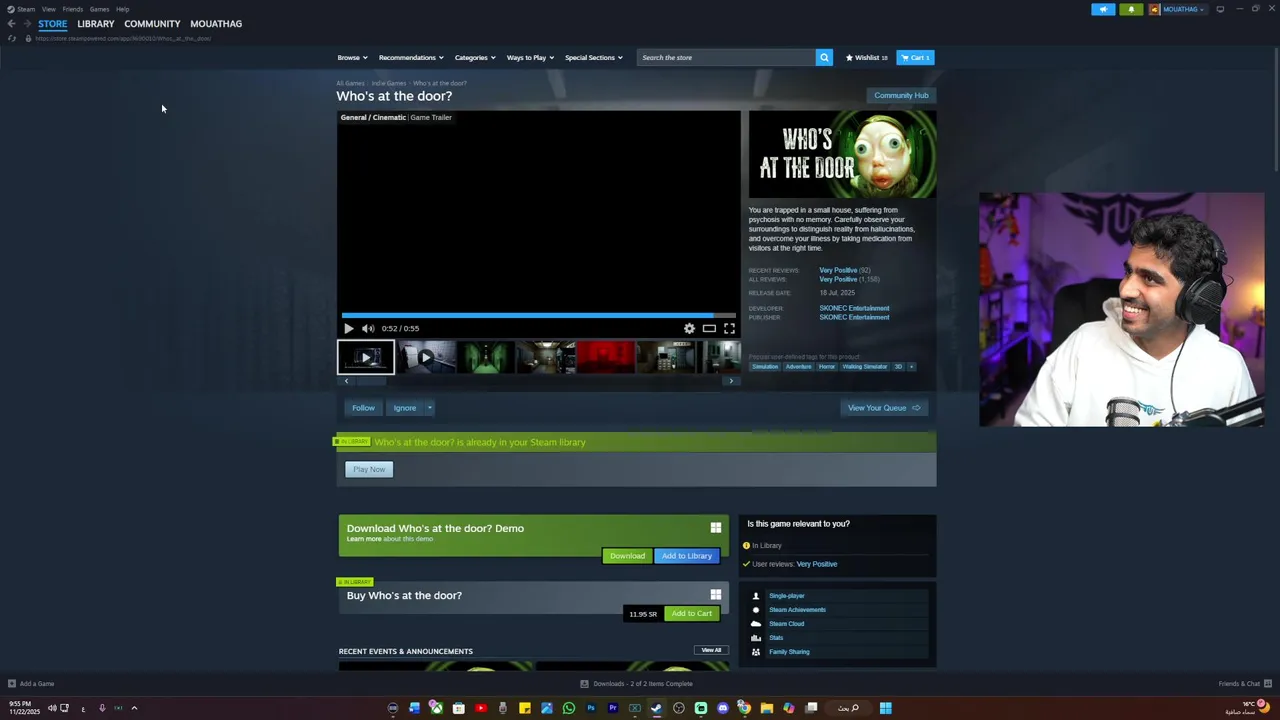Image resolution: width=1280 pixels, height=720 pixels.
Task: Expand the Special Sections dropdown
Action: point(594,58)
